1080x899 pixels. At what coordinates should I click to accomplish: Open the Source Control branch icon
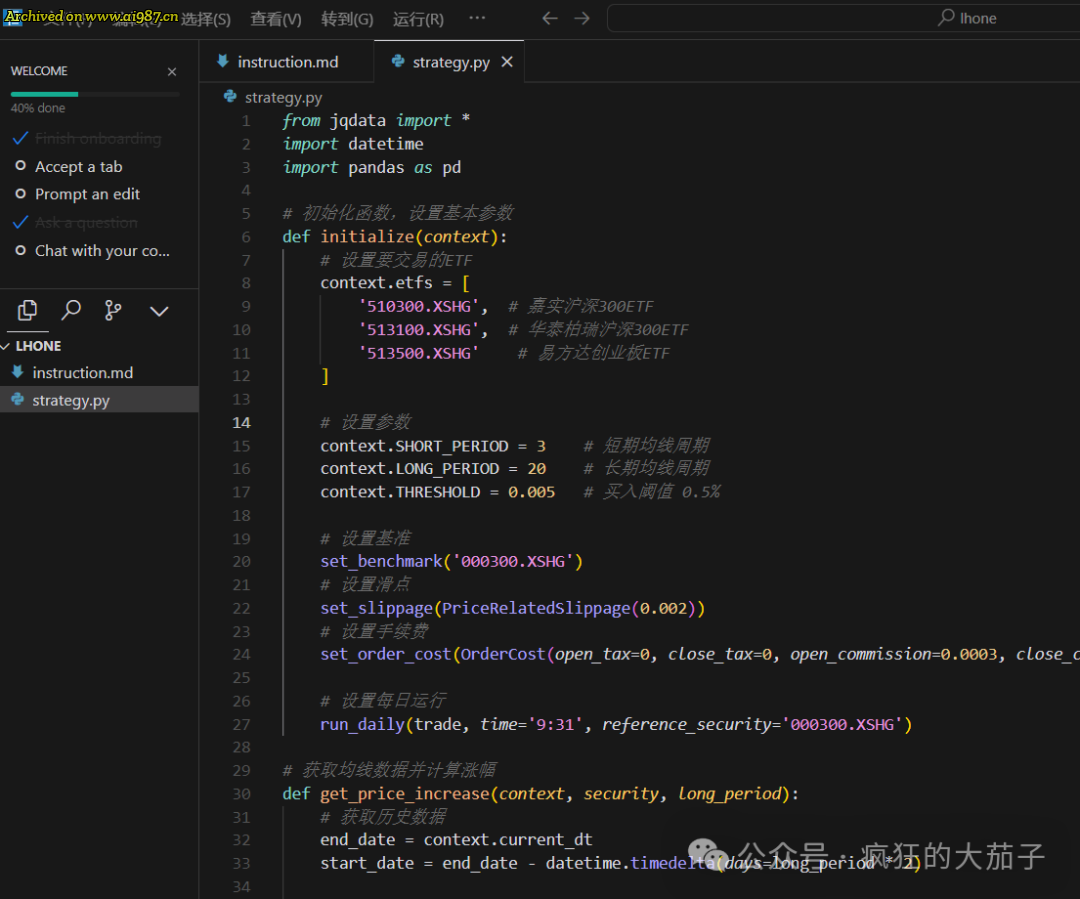tap(114, 311)
